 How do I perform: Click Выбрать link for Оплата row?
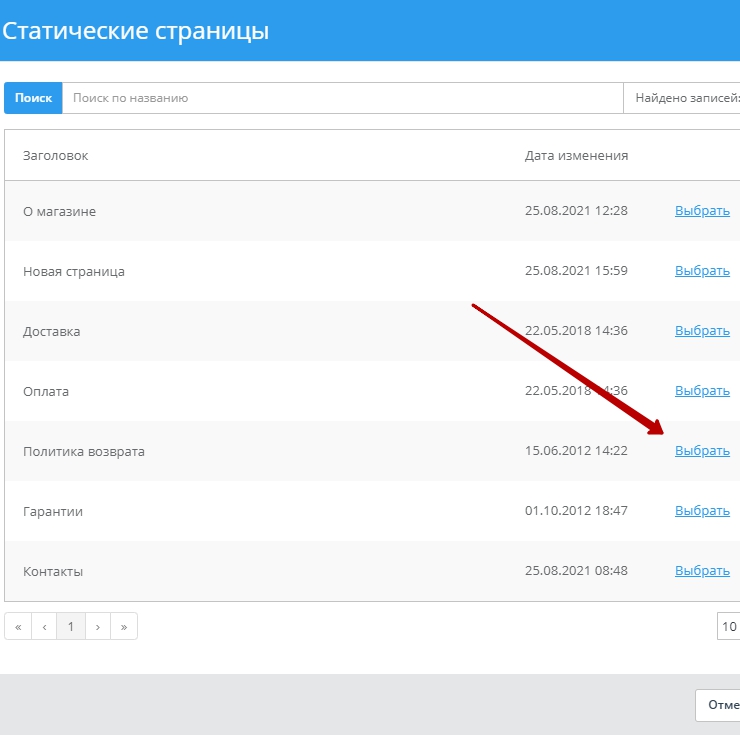click(x=702, y=391)
